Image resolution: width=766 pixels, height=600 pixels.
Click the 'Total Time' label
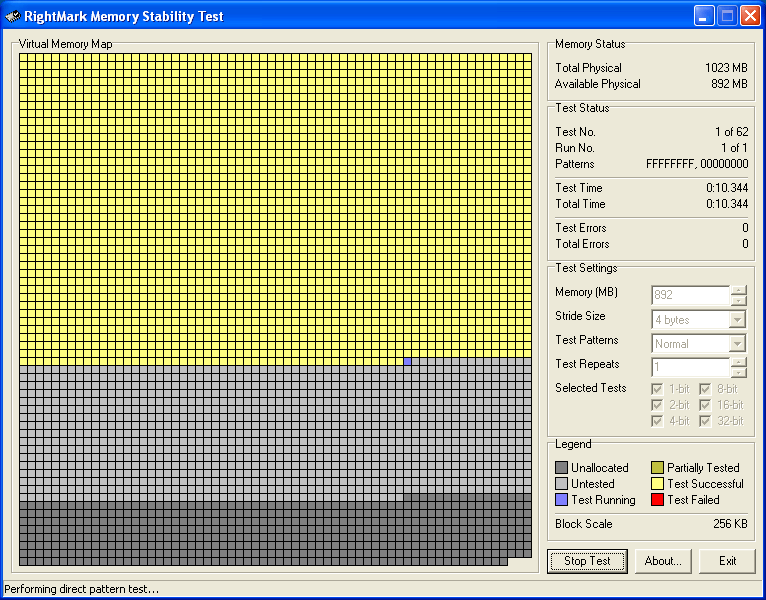[580, 204]
